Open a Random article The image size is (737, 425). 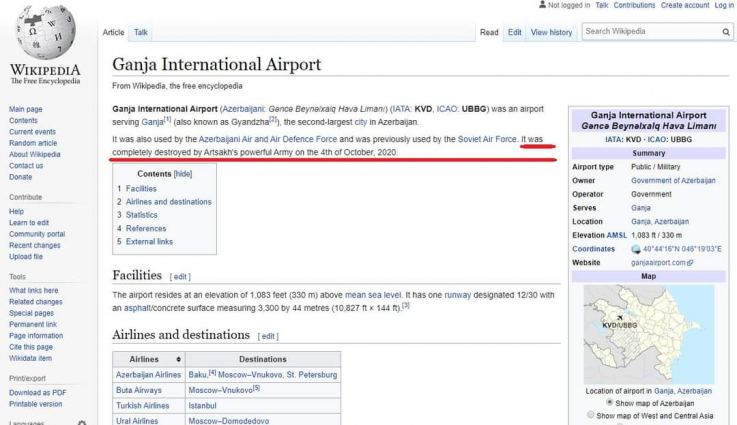tap(33, 143)
